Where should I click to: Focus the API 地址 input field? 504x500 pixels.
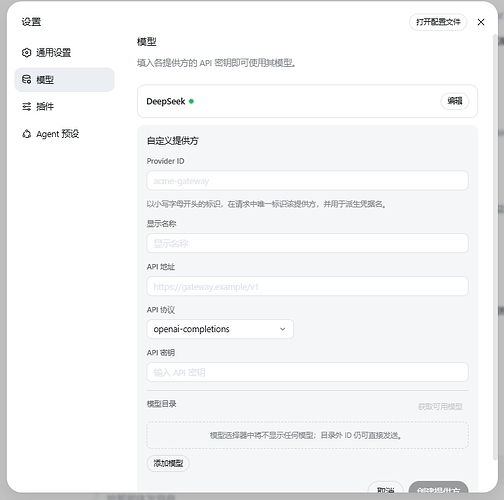[x=307, y=286]
